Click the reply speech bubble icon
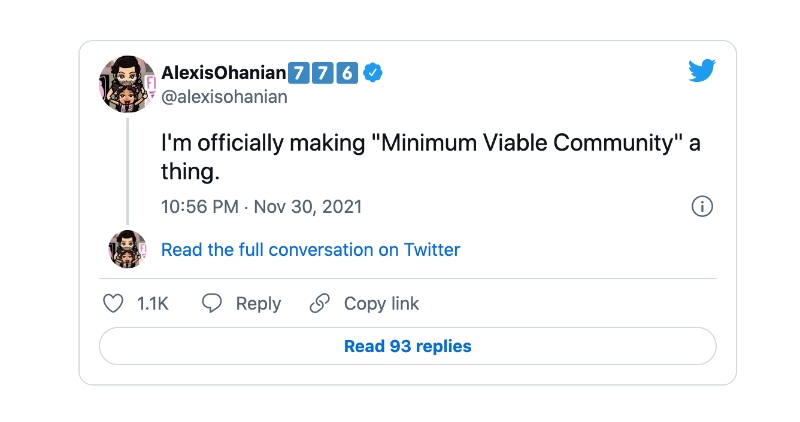This screenshot has height=422, width=800. tap(212, 303)
